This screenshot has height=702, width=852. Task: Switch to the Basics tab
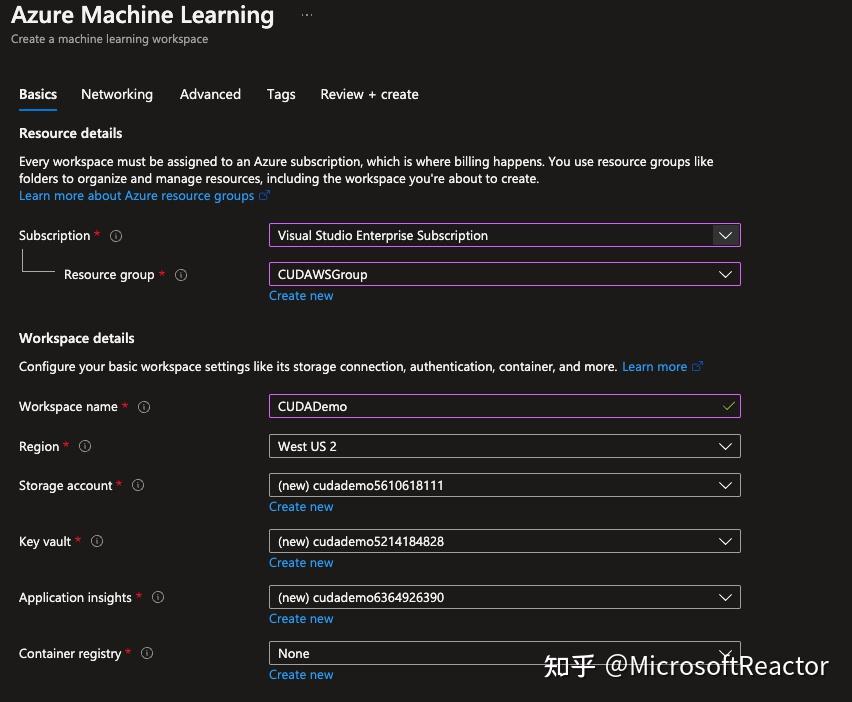(x=38, y=95)
